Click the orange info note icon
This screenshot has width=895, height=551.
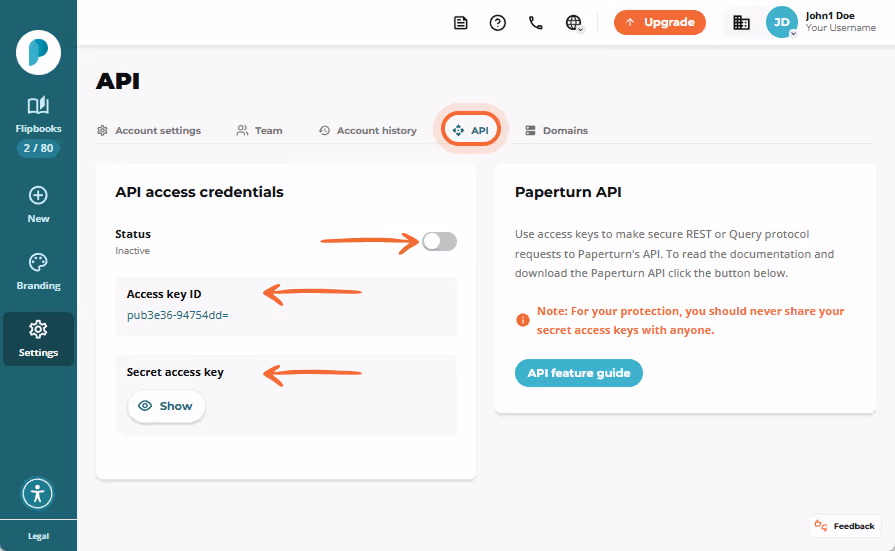click(x=522, y=320)
